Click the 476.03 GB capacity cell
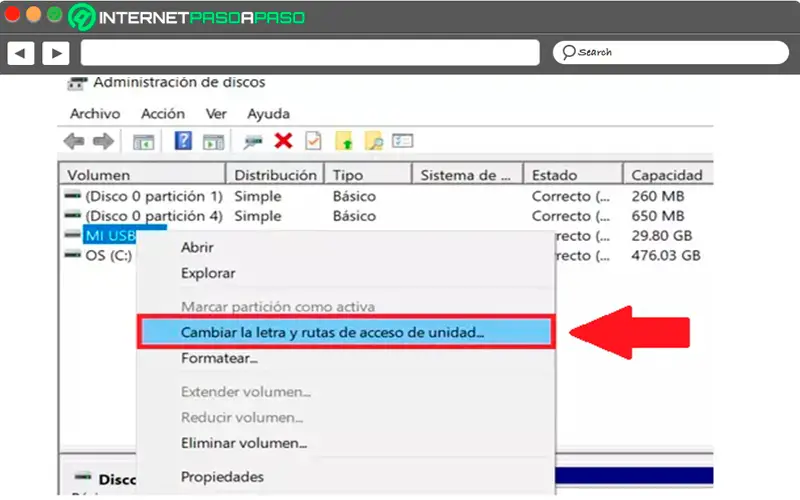This screenshot has width=800, height=500. pyautogui.click(x=666, y=256)
